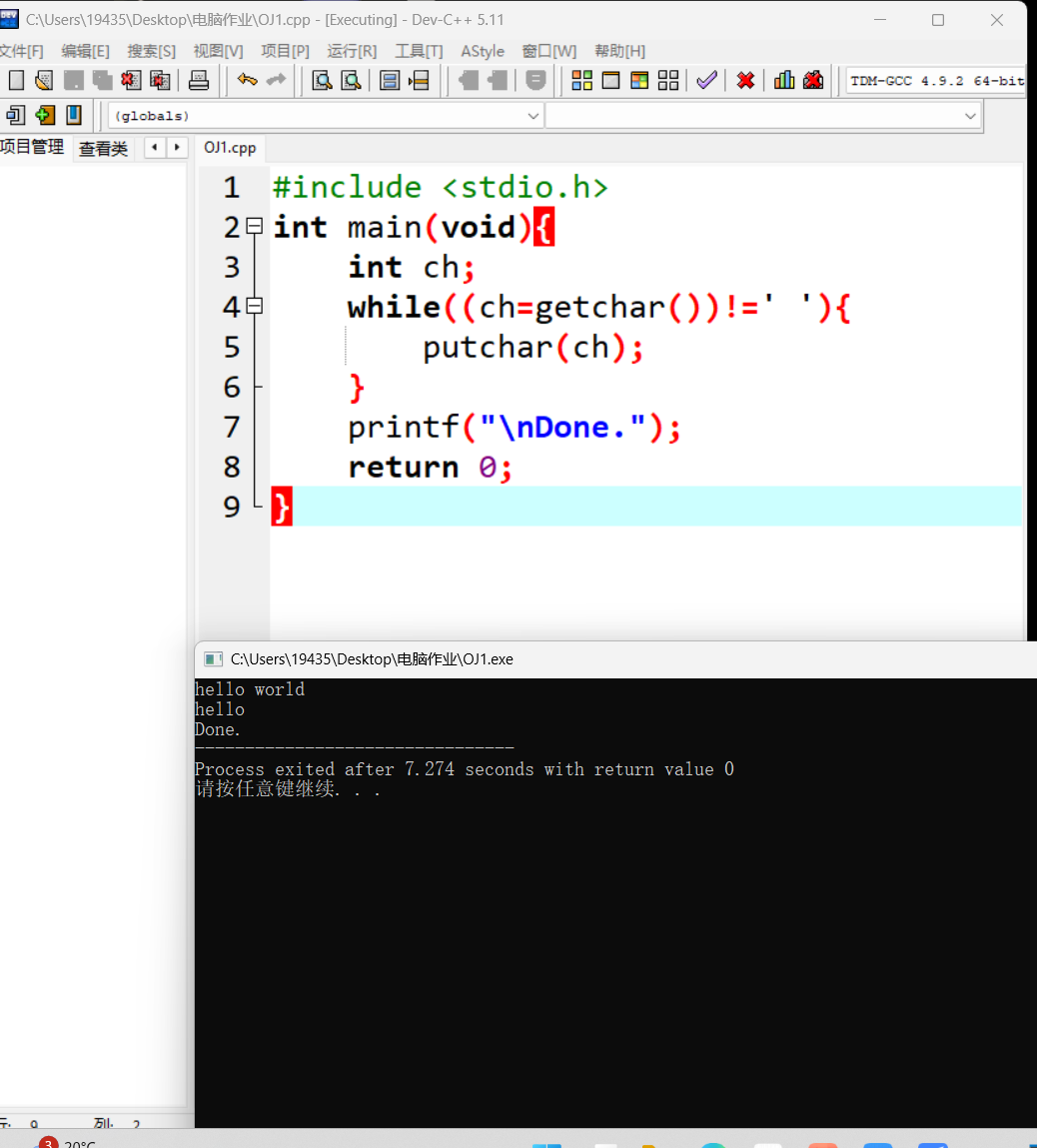The height and width of the screenshot is (1148, 1037).
Task: Click the return 0; code line
Action: 430,468
